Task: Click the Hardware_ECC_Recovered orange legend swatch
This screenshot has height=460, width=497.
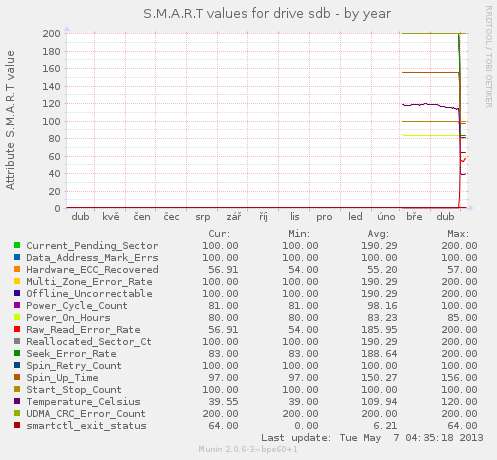Action: pyautogui.click(x=17, y=269)
